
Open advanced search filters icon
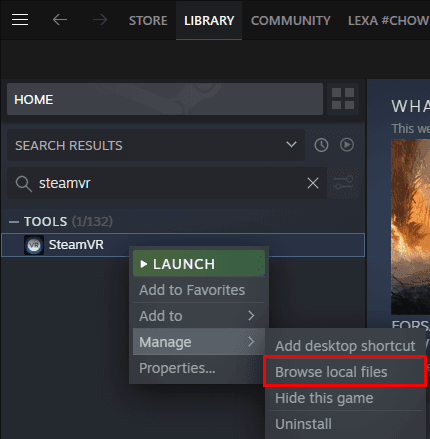tap(343, 183)
